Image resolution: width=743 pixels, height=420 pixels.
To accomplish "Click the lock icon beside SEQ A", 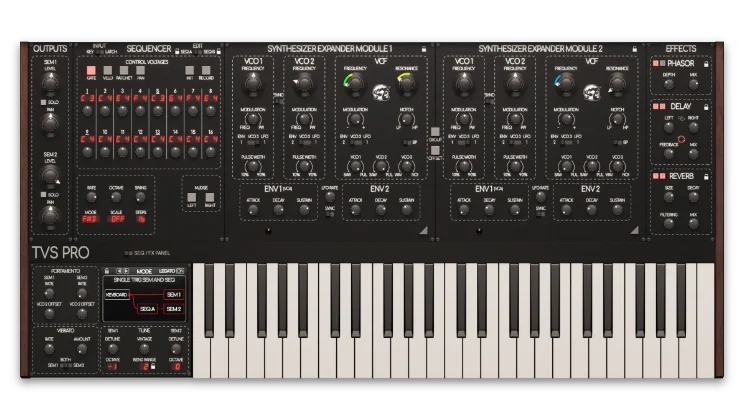I will tap(177, 51).
